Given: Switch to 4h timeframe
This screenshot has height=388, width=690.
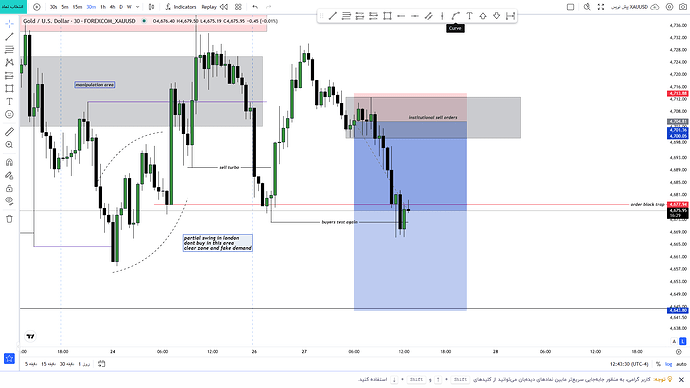Looking at the screenshot, I should pos(112,7).
